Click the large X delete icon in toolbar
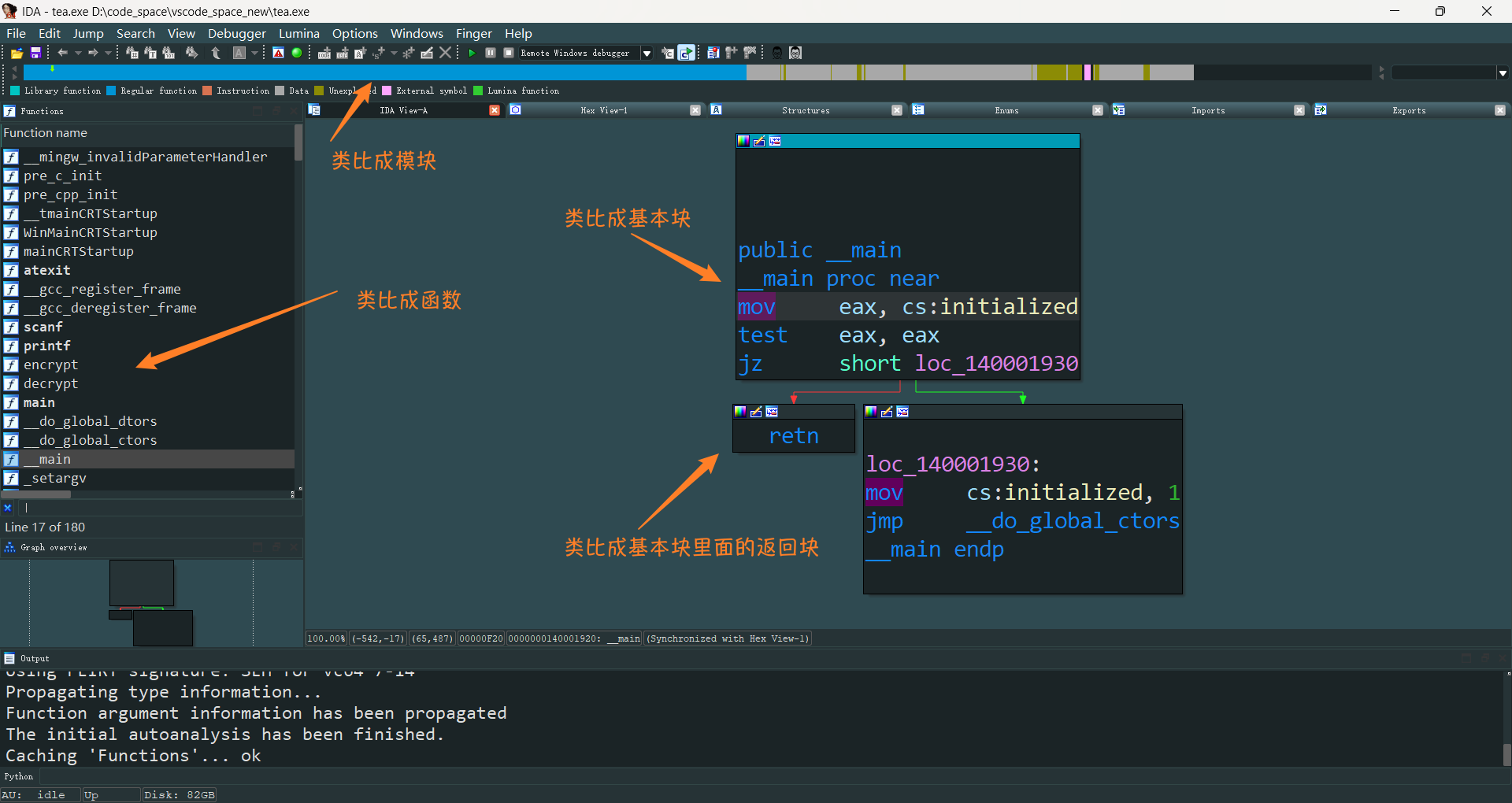Image resolution: width=1512 pixels, height=803 pixels. (446, 53)
